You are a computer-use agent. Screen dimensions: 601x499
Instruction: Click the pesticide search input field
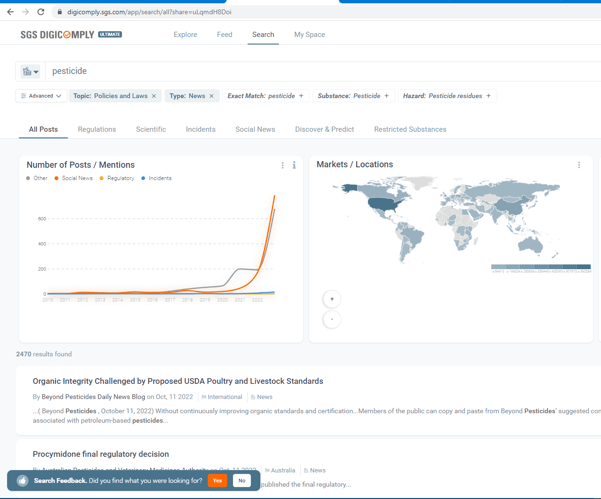coord(300,71)
